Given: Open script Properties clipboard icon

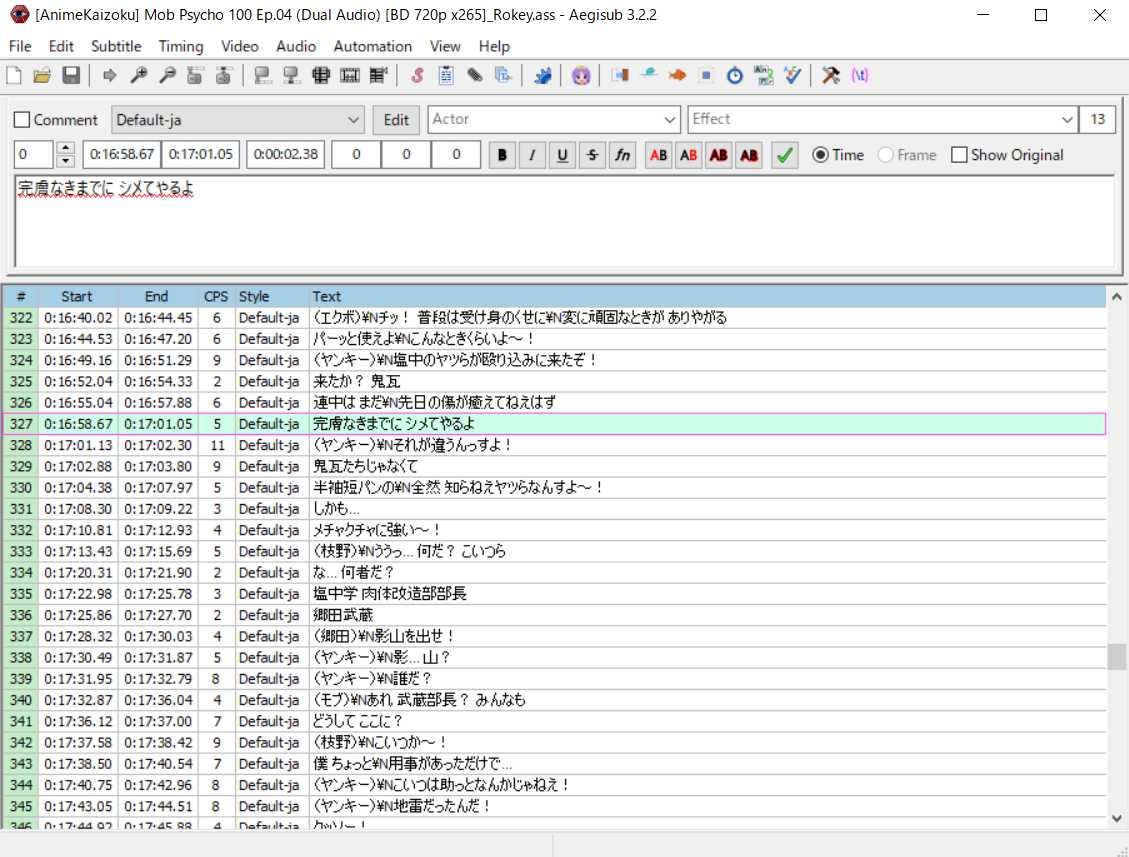Looking at the screenshot, I should click(446, 75).
